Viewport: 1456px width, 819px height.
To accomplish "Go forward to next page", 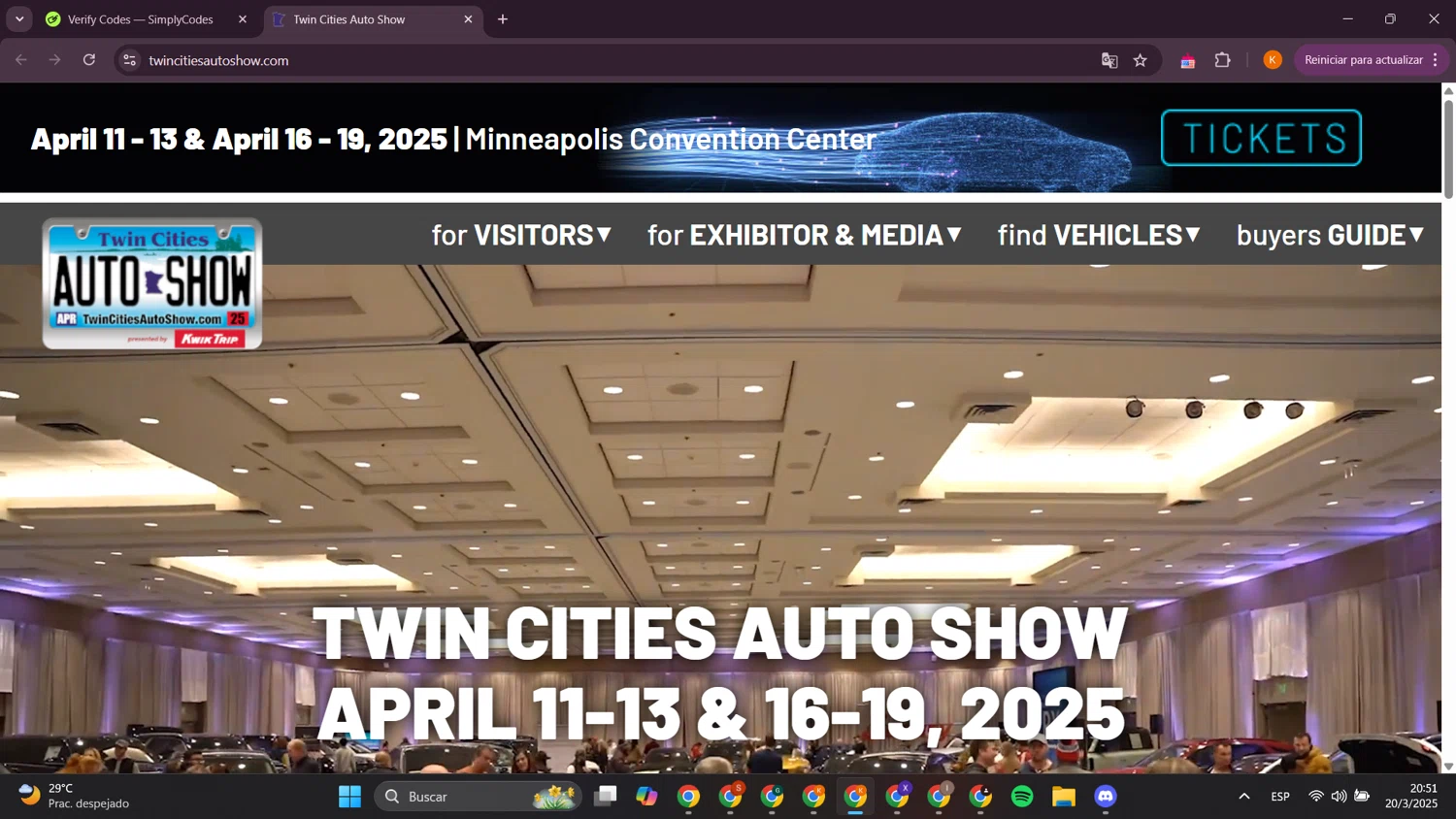I will point(55,60).
